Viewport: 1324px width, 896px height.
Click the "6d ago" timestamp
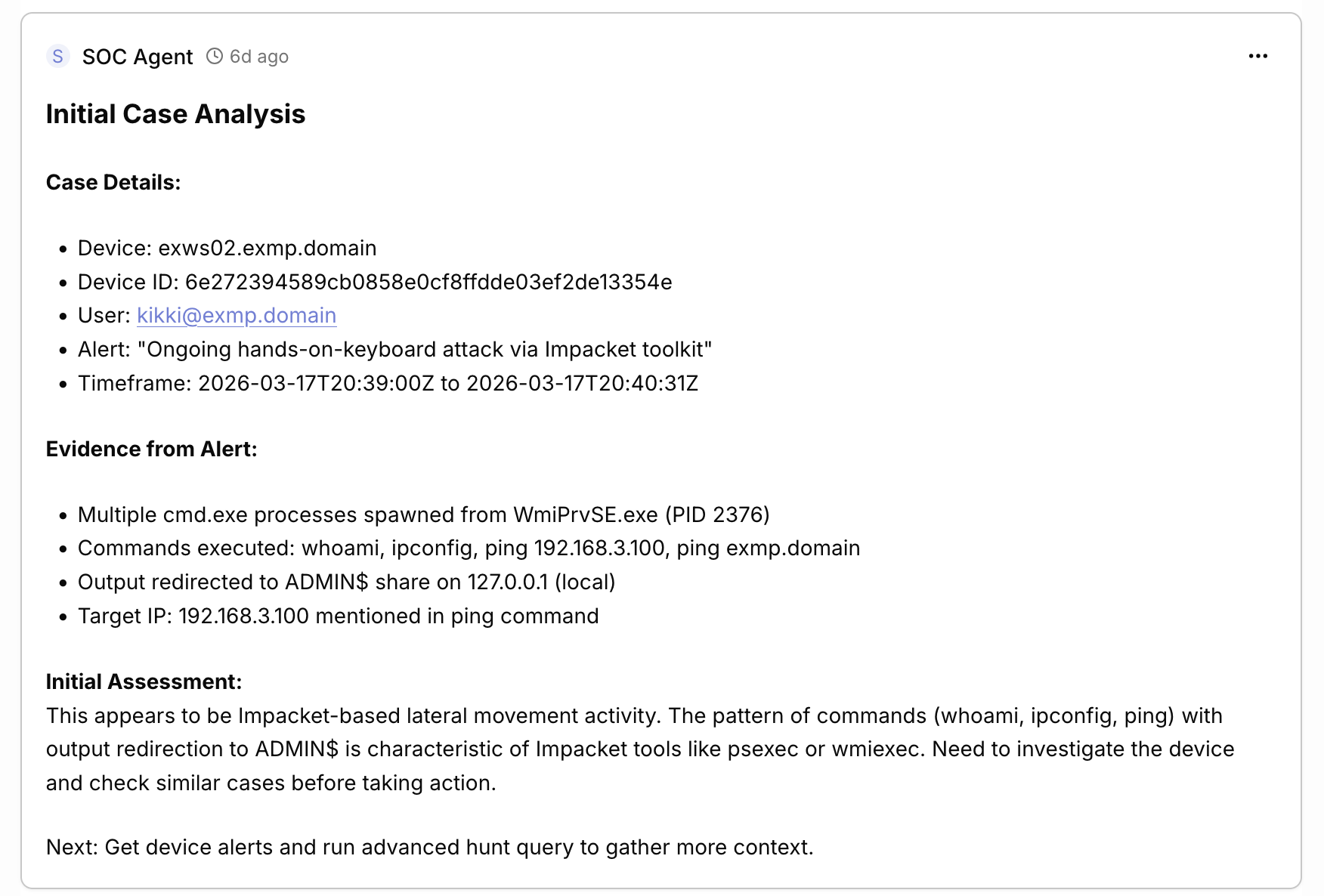[259, 57]
